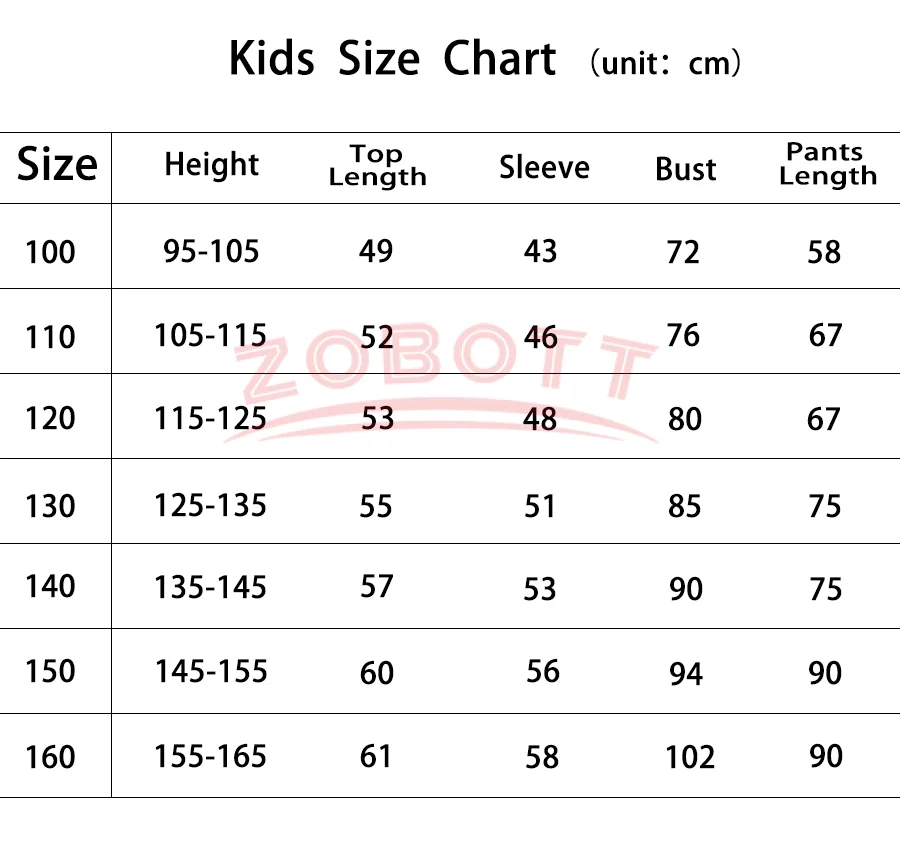Select the size 100 row label
This screenshot has width=900, height=848.
pyautogui.click(x=50, y=251)
